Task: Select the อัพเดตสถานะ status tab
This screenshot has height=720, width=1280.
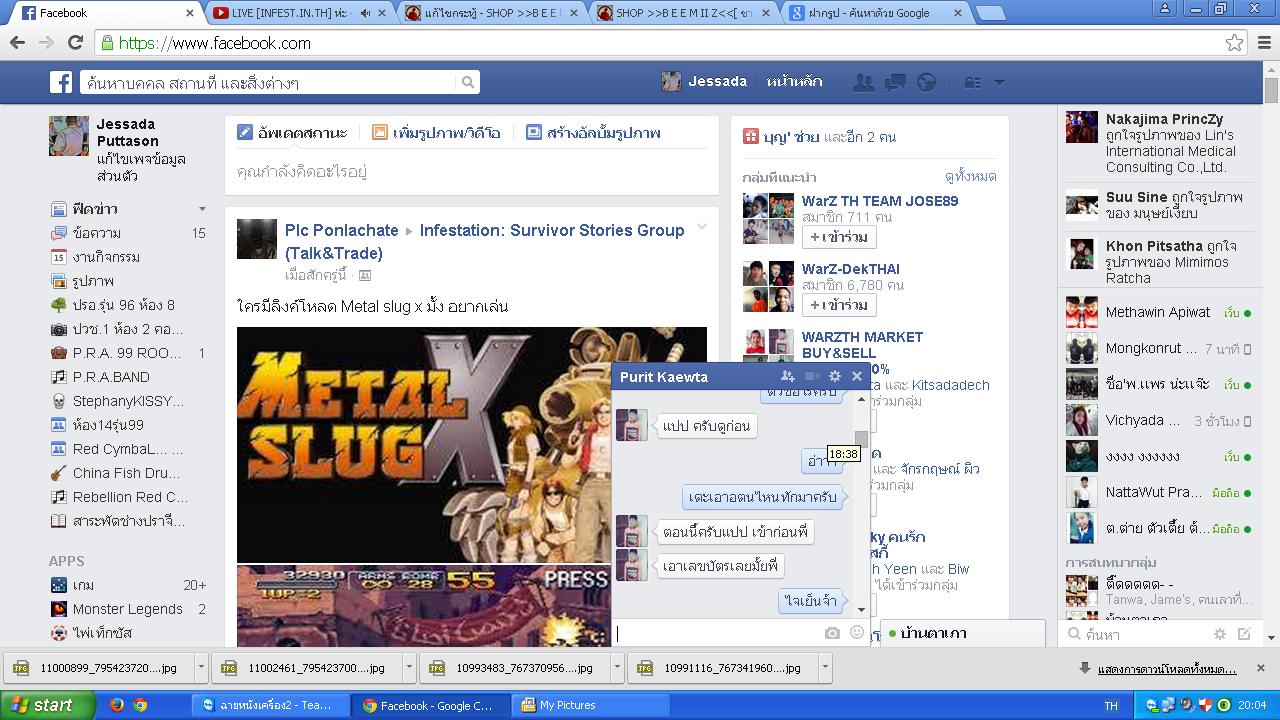Action: [292, 132]
